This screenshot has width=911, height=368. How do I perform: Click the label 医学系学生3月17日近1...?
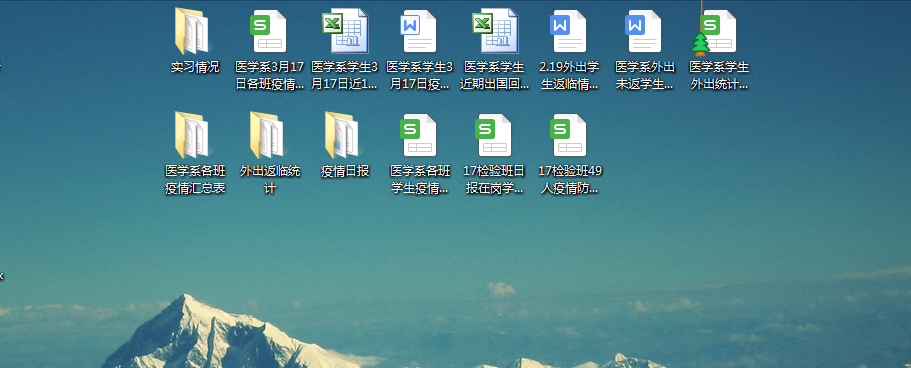click(x=345, y=76)
